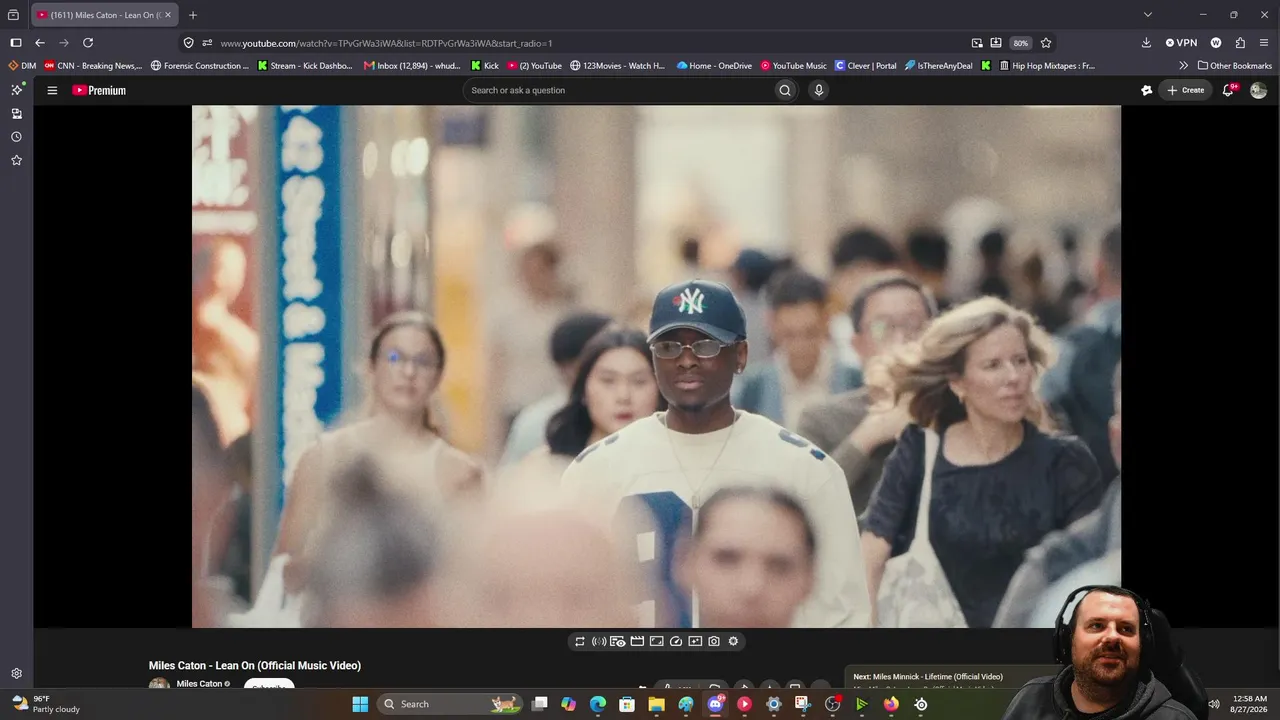The height and width of the screenshot is (720, 1280).
Task: Open the sidebar AI sparkle icon
Action: pyautogui.click(x=16, y=90)
